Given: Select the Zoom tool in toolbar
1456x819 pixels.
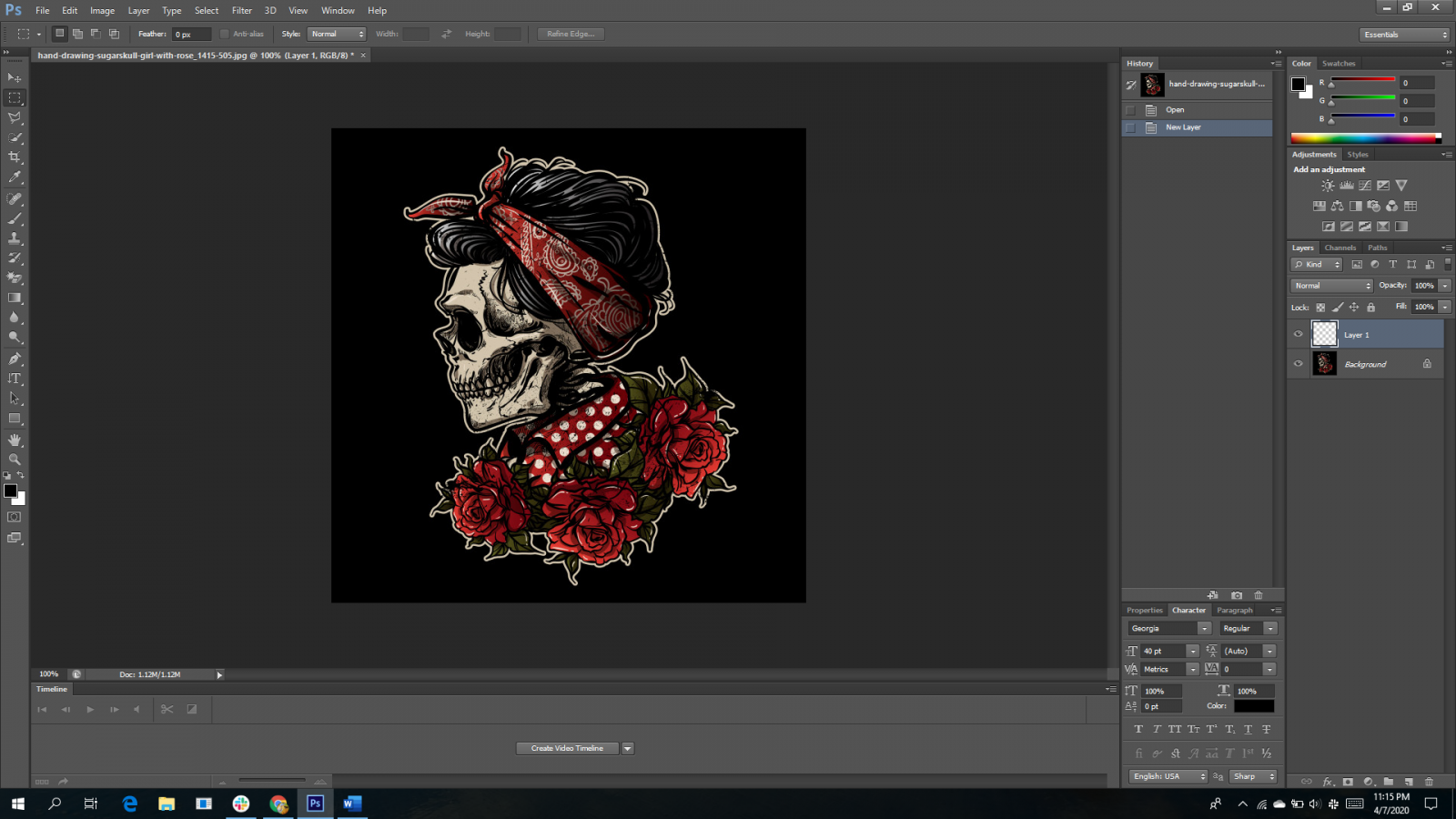Looking at the screenshot, I should pos(15,460).
